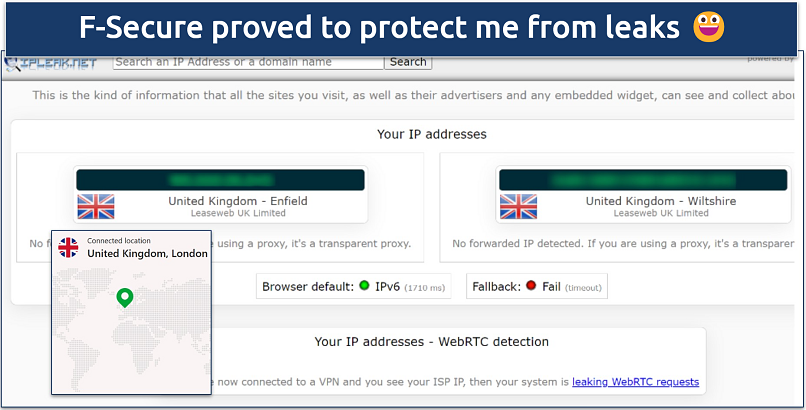
Task: Click the UK flag beside Enfield
Action: coord(96,206)
